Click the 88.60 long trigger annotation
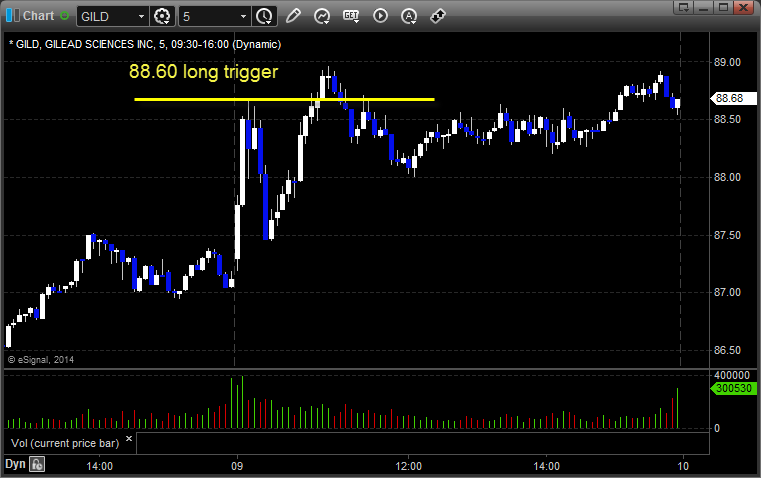 tap(203, 72)
